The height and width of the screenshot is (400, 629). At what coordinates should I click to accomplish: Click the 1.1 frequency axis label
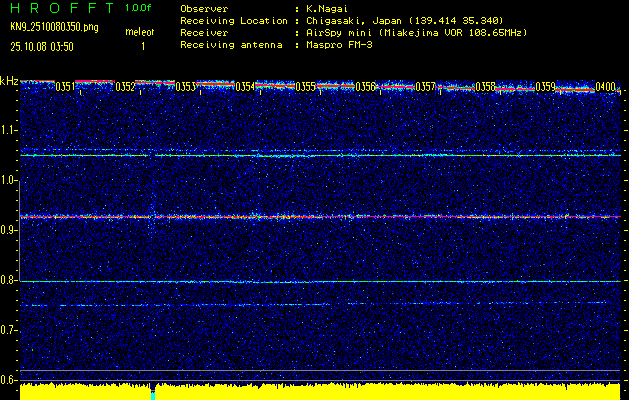tap(9, 130)
